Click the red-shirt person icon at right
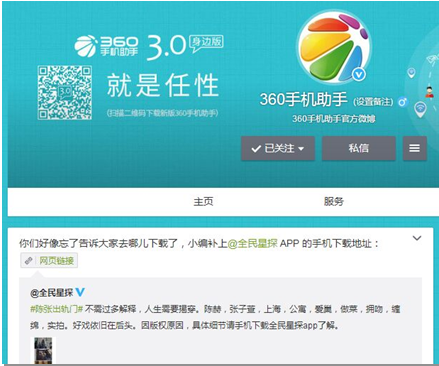This screenshot has width=439, height=366. point(430,92)
